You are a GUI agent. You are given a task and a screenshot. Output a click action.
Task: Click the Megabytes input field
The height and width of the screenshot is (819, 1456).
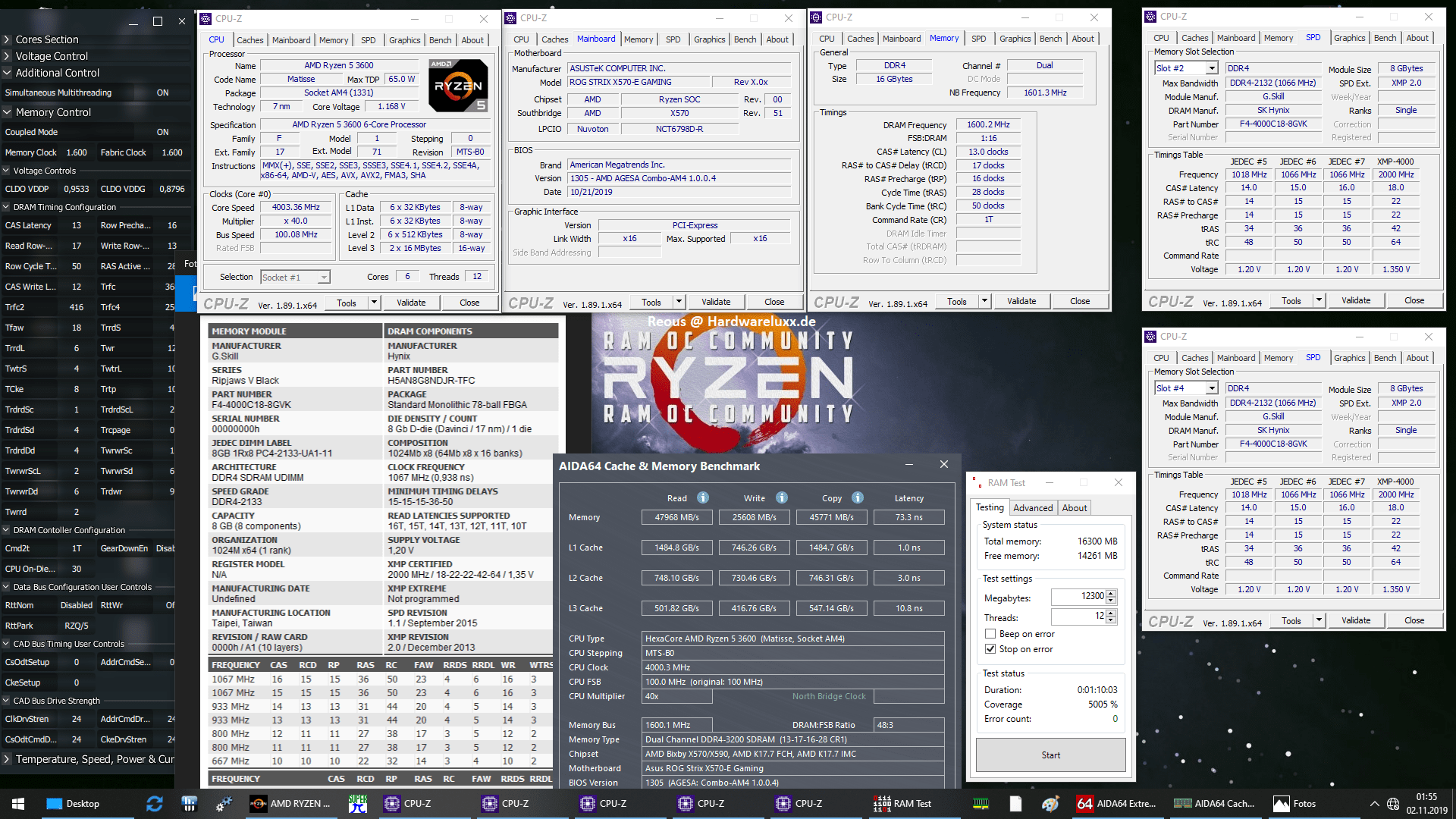(1078, 597)
